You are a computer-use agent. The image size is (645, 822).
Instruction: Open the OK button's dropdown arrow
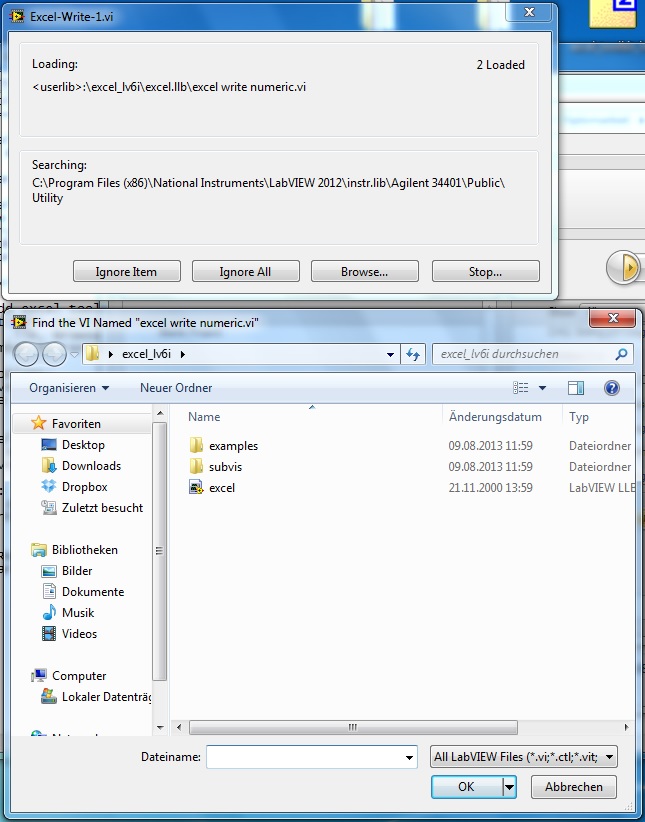(509, 786)
